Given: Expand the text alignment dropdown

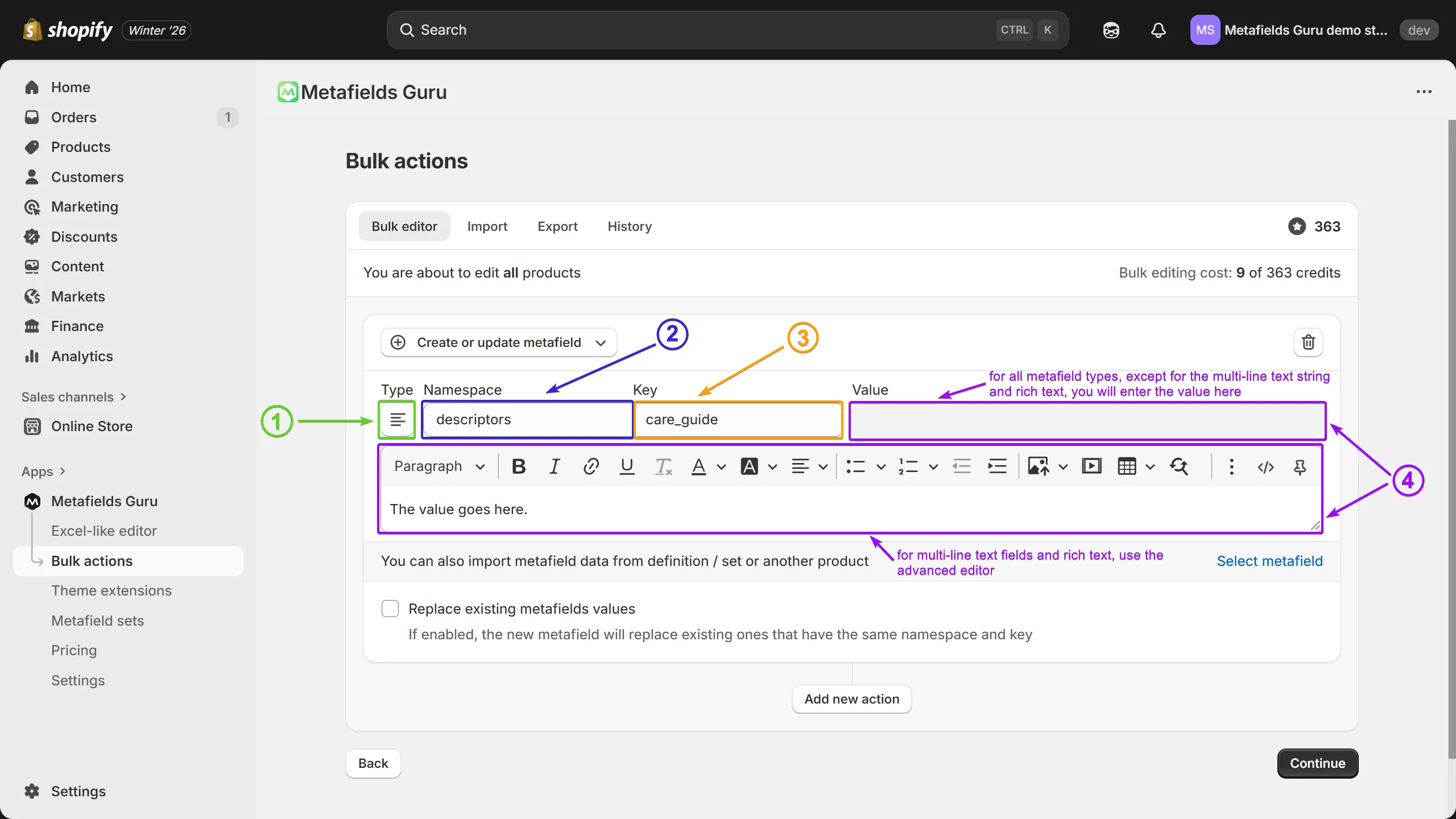Looking at the screenshot, I should click(x=823, y=467).
